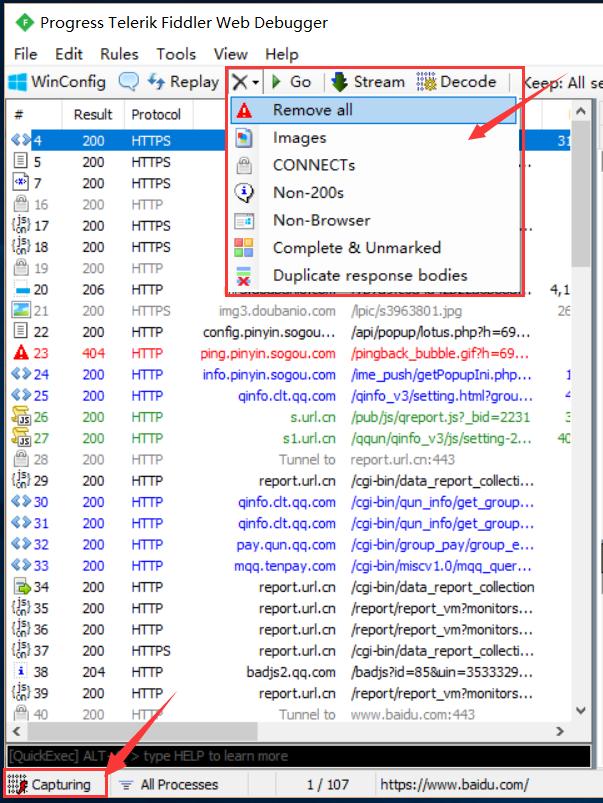Viewport: 603px width, 803px height.
Task: Click the lock icon of session 28
Action: (21, 459)
